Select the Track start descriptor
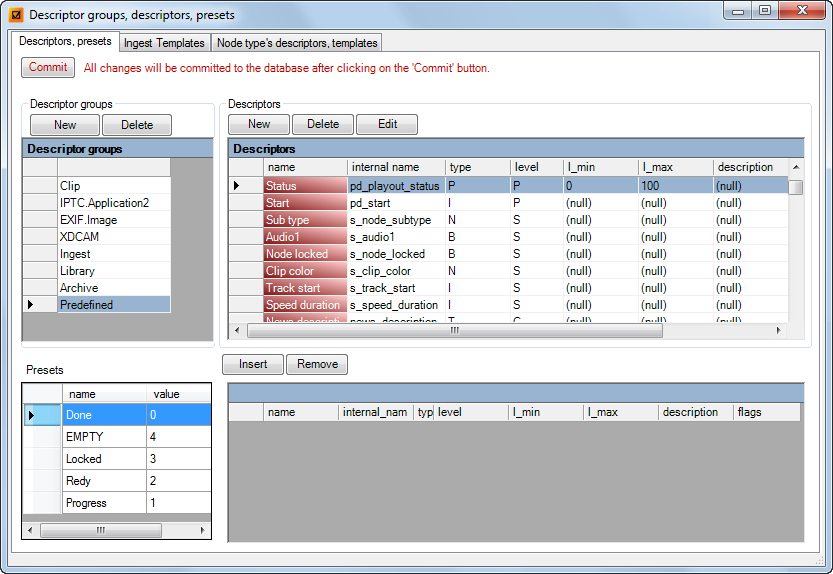Image resolution: width=833 pixels, height=574 pixels. [x=305, y=288]
